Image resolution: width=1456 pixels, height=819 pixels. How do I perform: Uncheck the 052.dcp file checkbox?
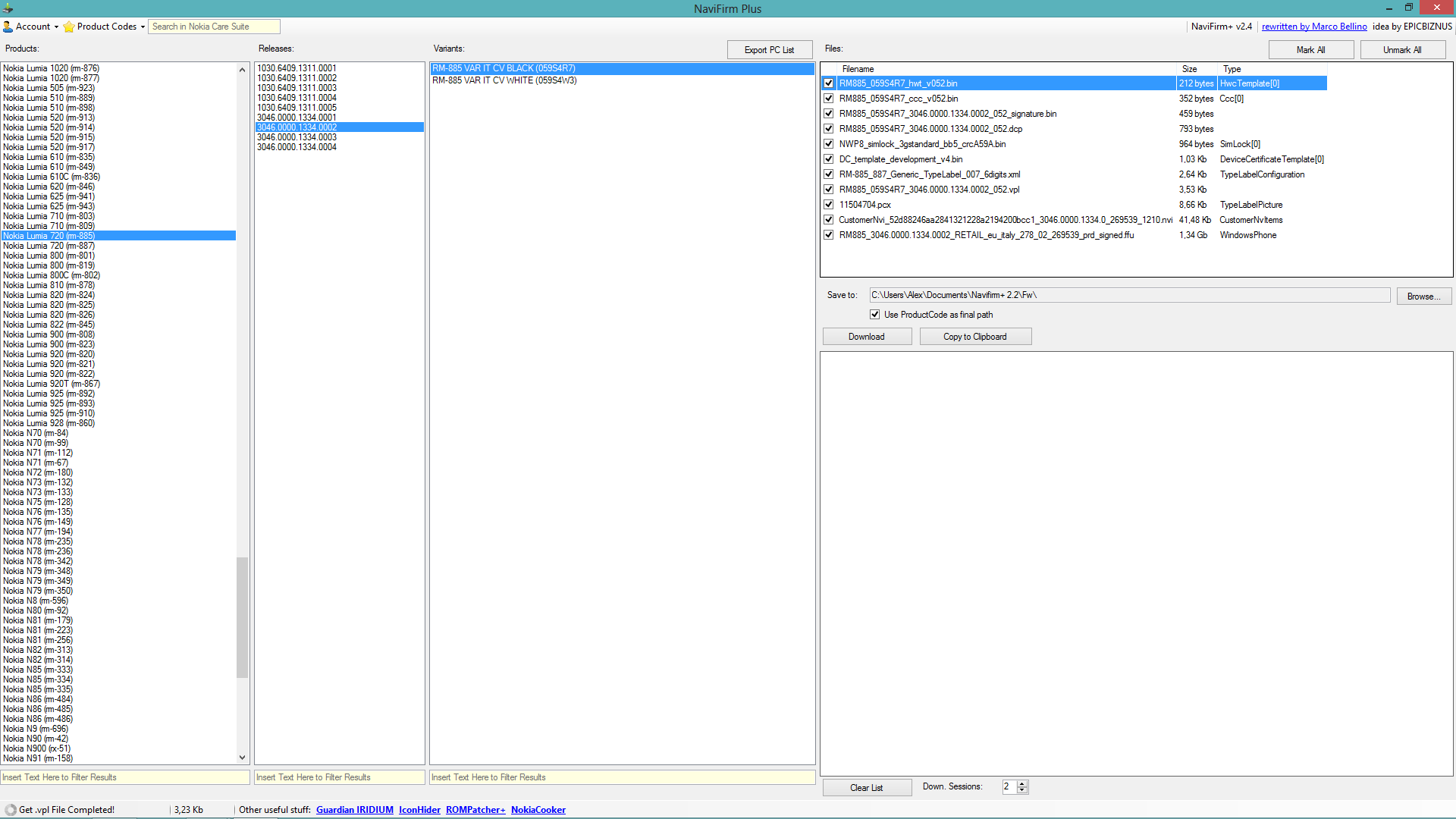pyautogui.click(x=829, y=129)
